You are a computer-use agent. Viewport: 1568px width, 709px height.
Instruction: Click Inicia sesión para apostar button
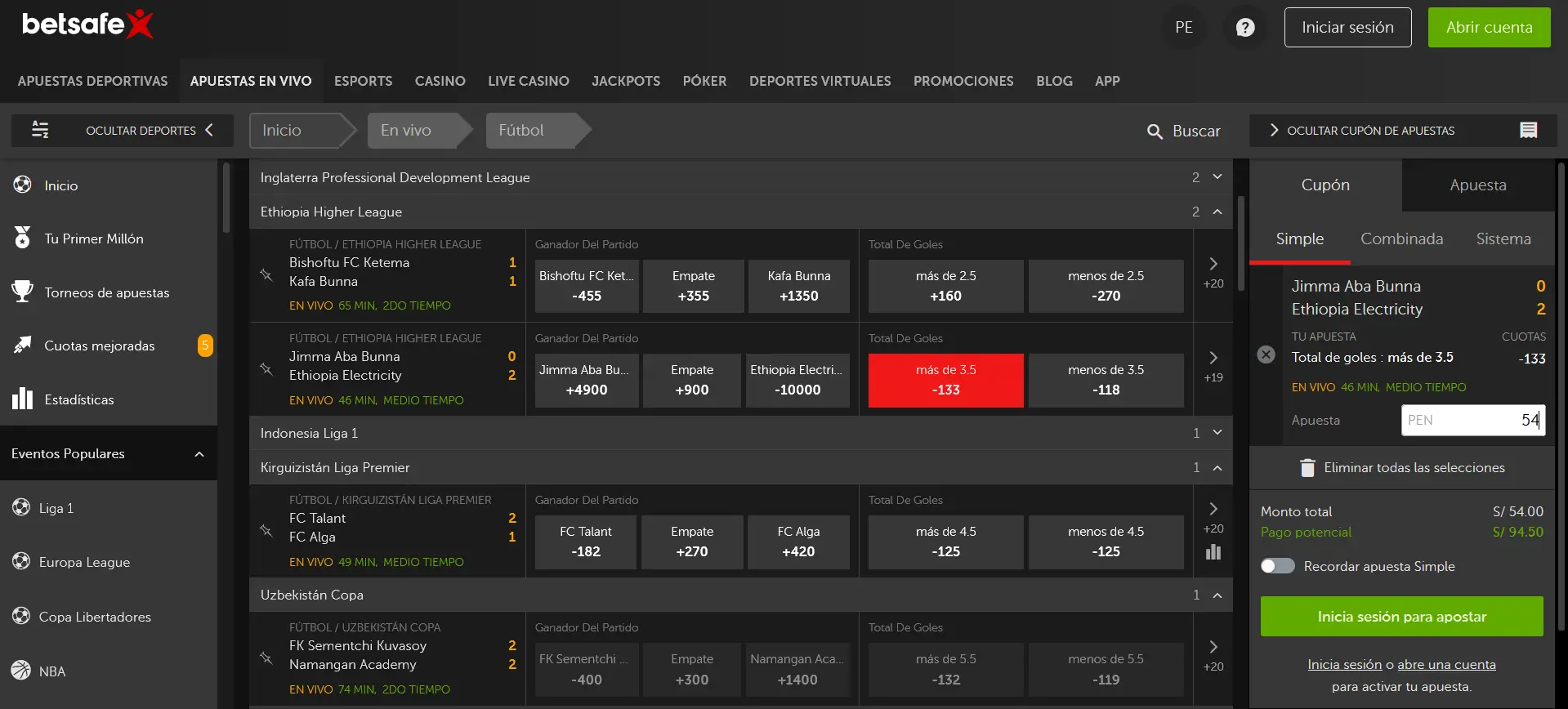pos(1401,616)
